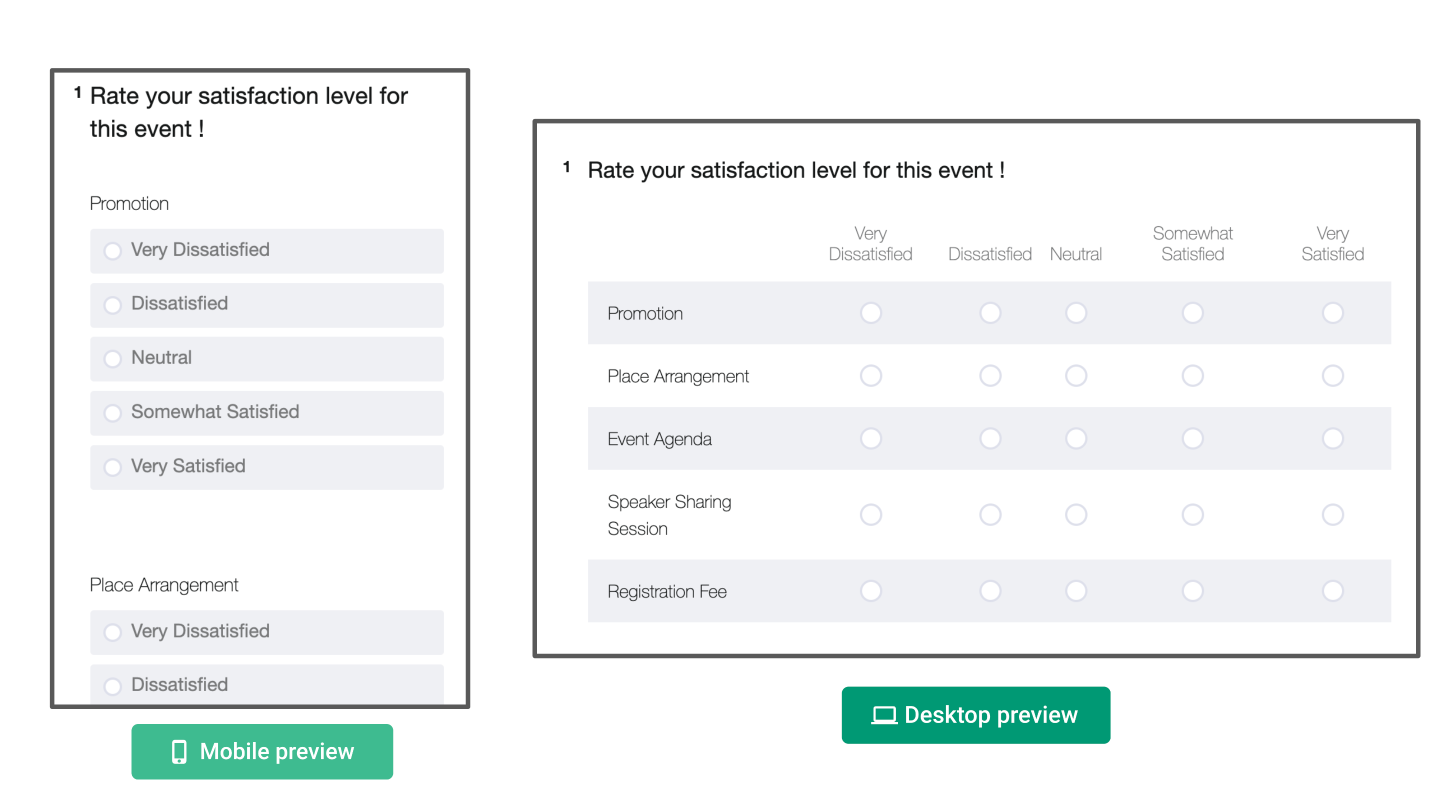Select Dissatisfied for Place Arrangement in desktop matrix

tap(989, 375)
